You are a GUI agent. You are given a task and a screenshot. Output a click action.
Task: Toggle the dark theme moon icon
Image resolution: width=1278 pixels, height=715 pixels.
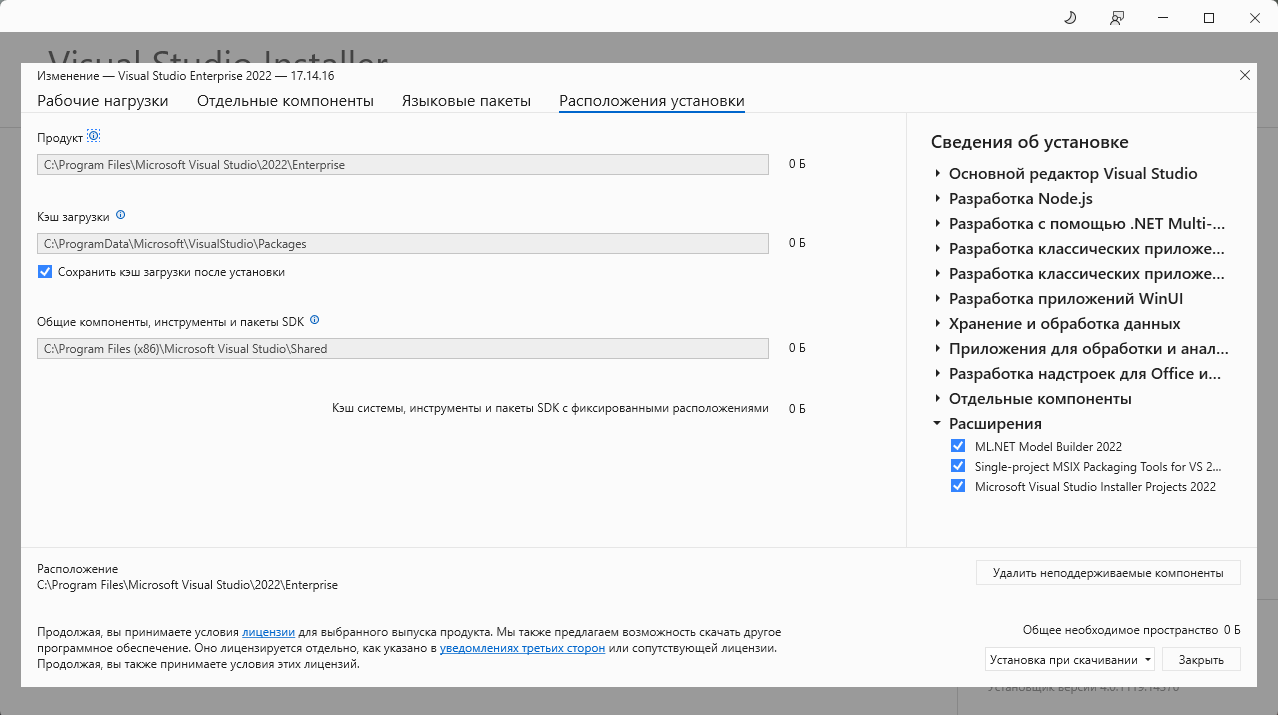[1070, 18]
